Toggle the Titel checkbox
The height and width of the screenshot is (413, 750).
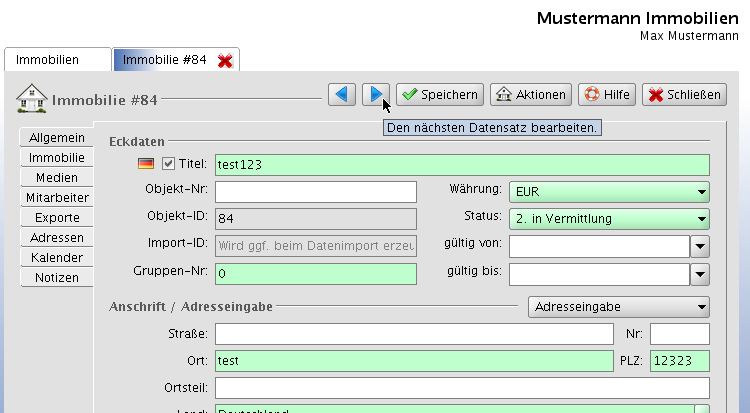(x=168, y=164)
